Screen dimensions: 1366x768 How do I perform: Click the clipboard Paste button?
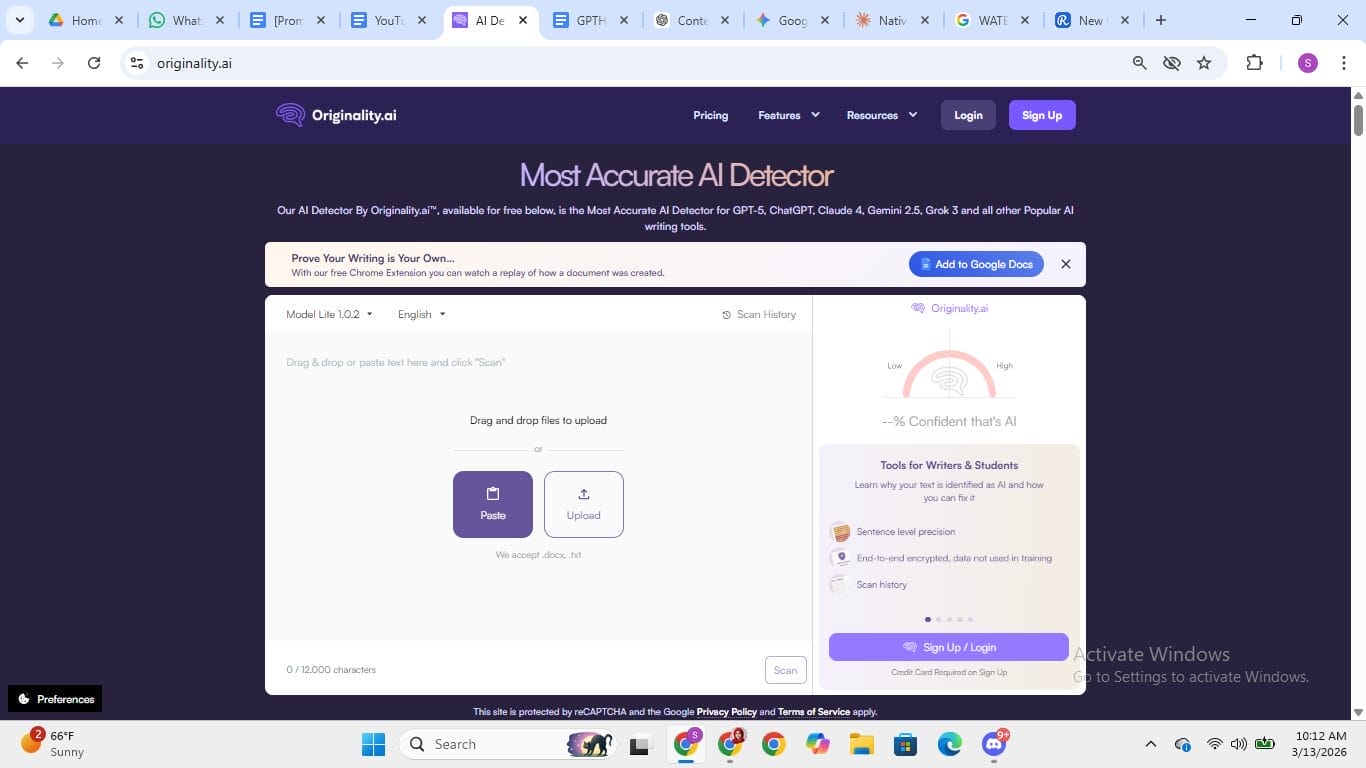(493, 504)
